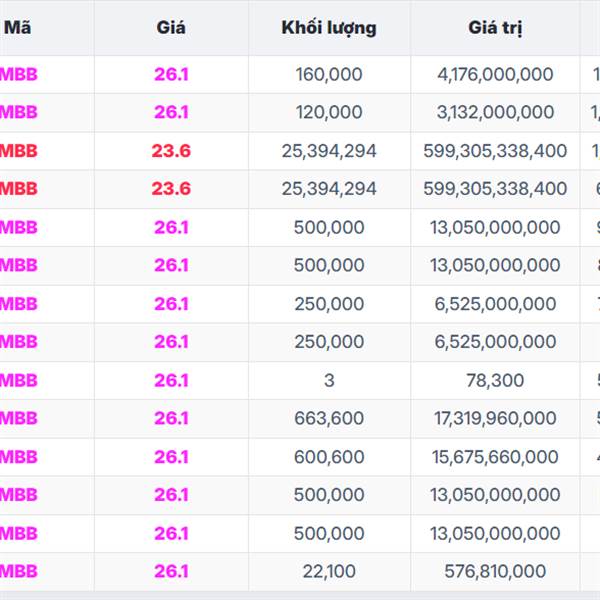Click the 576,810,000 value cell
Screen dimensions: 600x600
495,571
